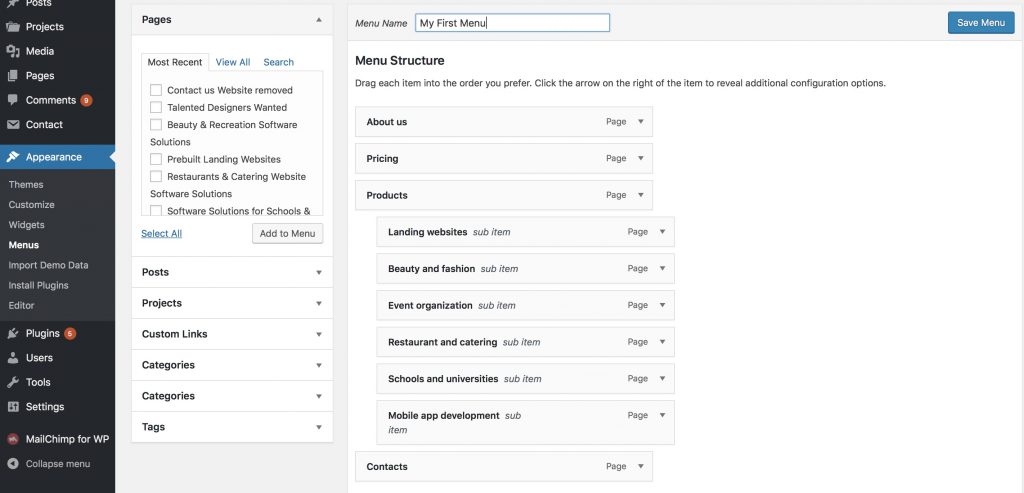Collapse menu using the arrow icon
1024x493 pixels.
(x=13, y=464)
